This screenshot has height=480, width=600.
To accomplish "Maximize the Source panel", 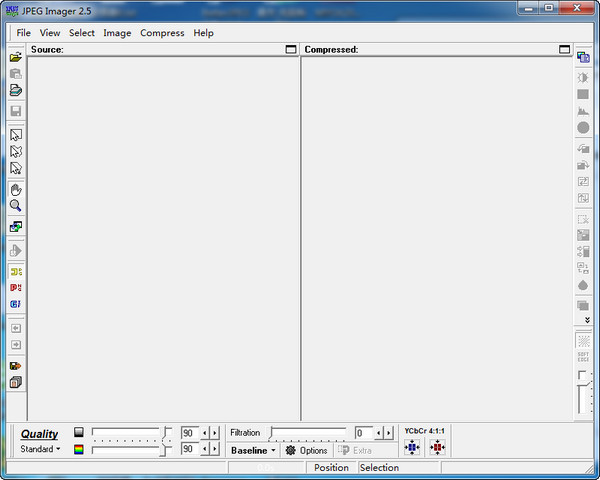I will tap(291, 49).
